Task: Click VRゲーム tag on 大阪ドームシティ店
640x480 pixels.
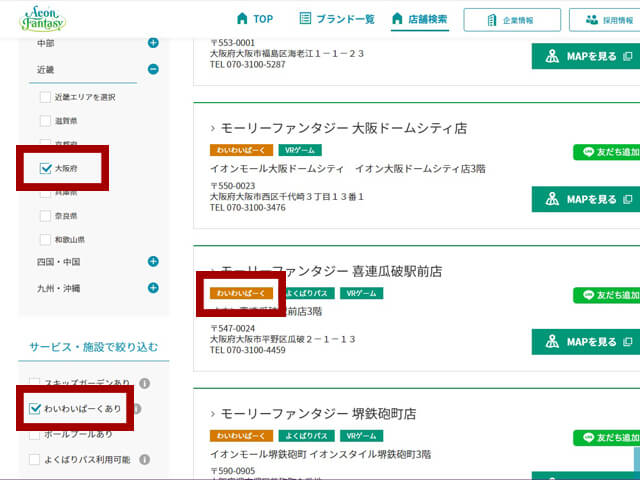Action: click(300, 150)
